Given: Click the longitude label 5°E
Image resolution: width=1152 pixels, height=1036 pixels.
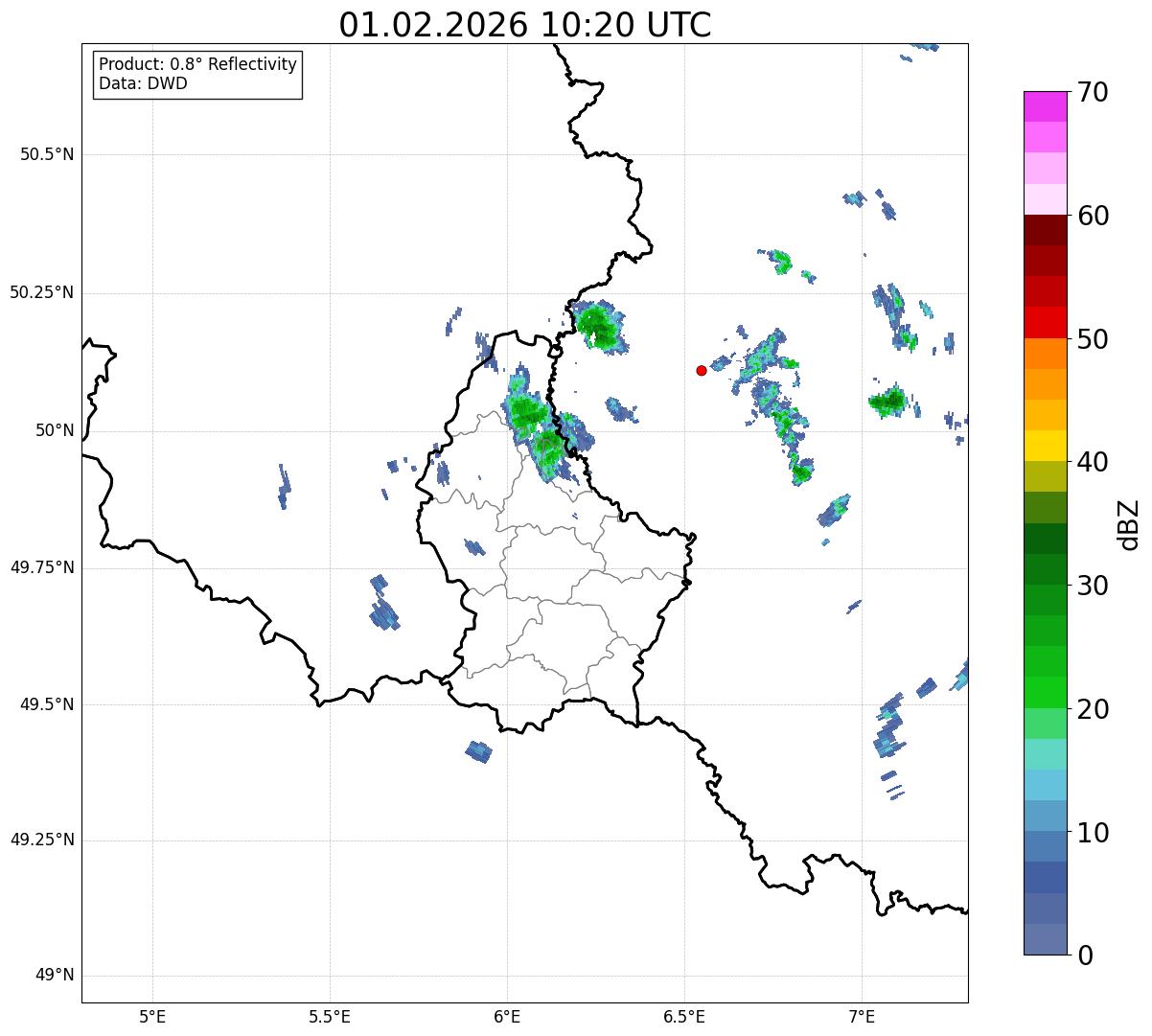Looking at the screenshot, I should 152,1016.
